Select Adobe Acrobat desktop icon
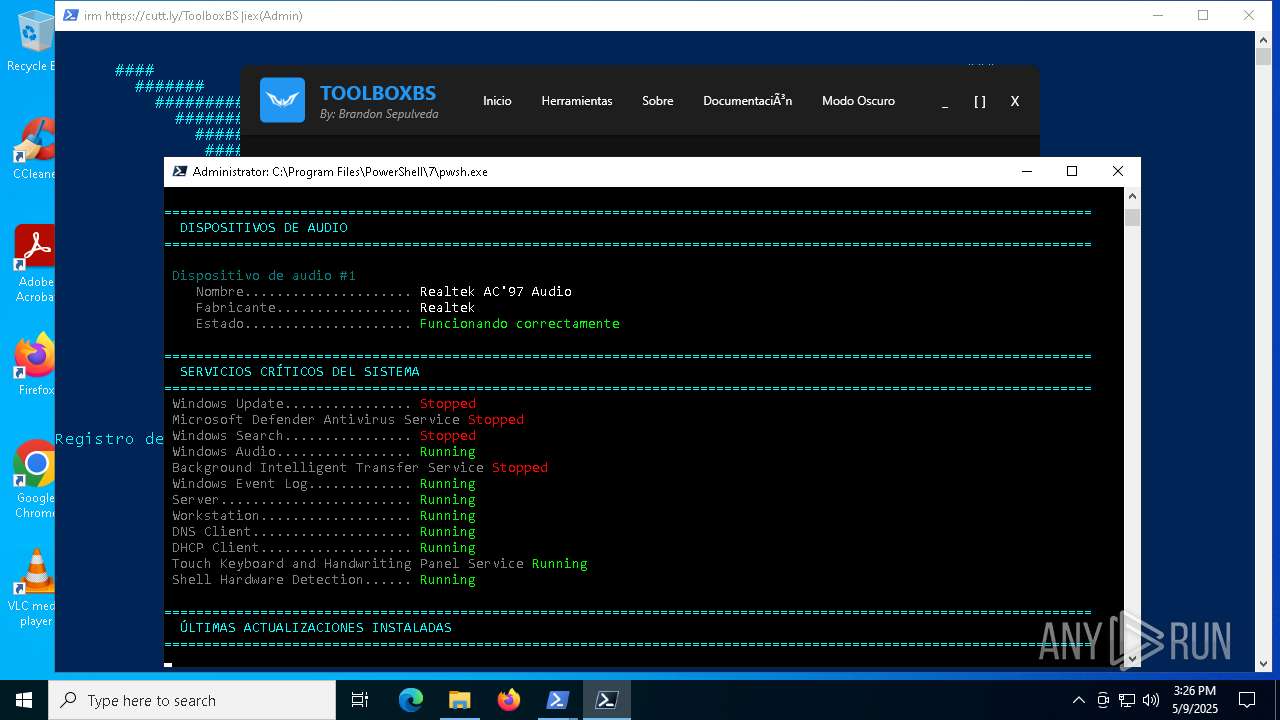This screenshot has width=1280, height=720. pyautogui.click(x=35, y=264)
